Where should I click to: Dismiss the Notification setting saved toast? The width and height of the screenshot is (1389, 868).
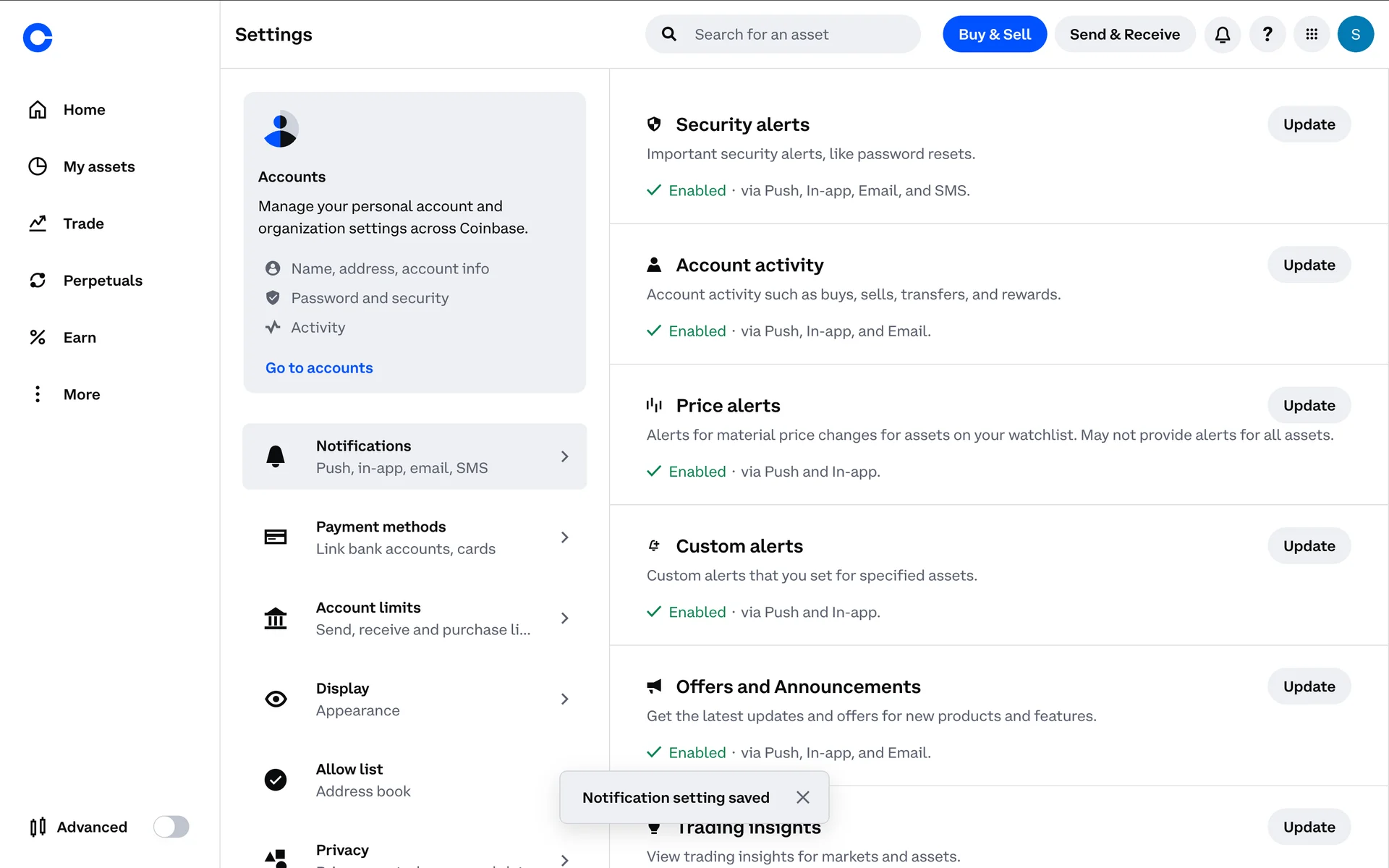802,797
